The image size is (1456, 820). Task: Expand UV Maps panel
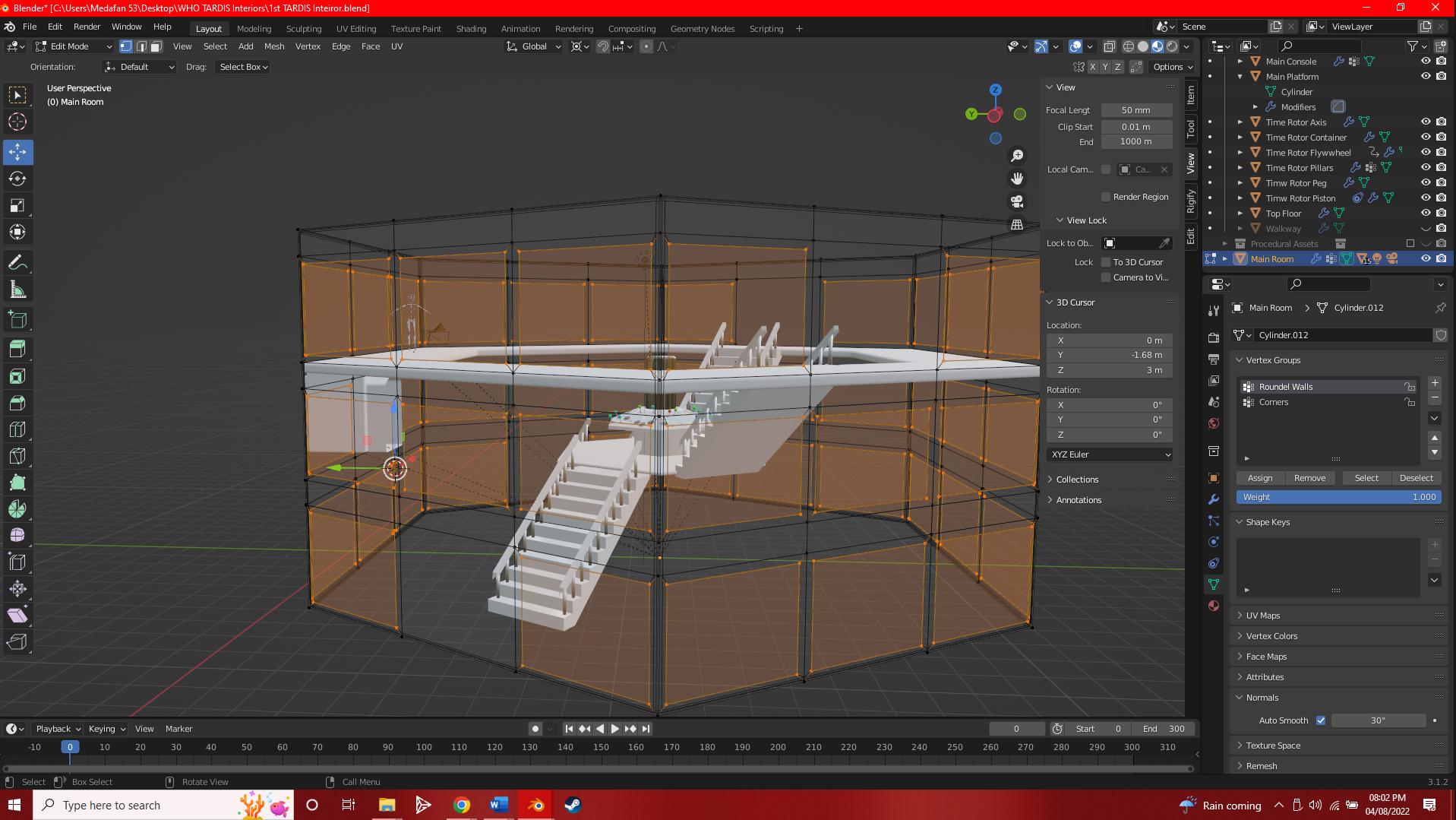click(1262, 616)
